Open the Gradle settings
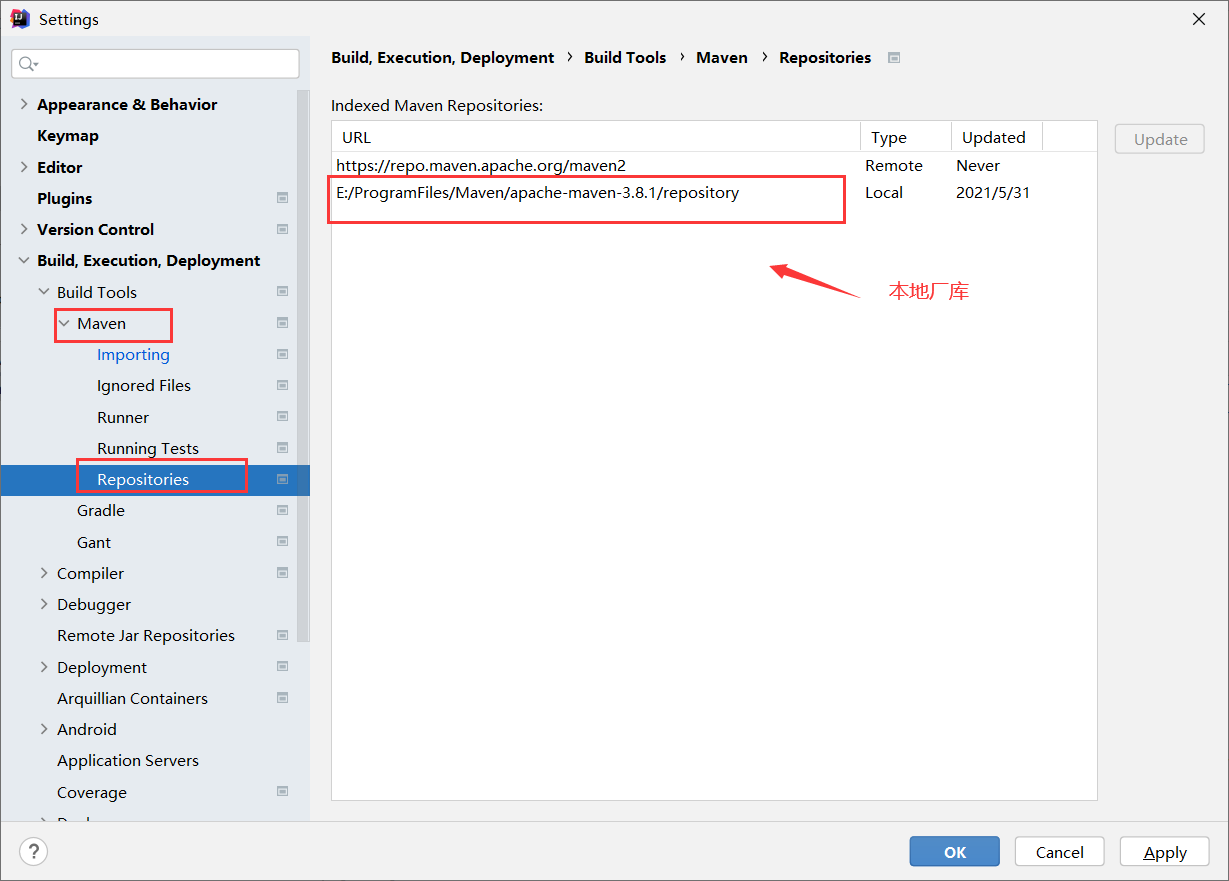Image resolution: width=1229 pixels, height=881 pixels. 101,510
